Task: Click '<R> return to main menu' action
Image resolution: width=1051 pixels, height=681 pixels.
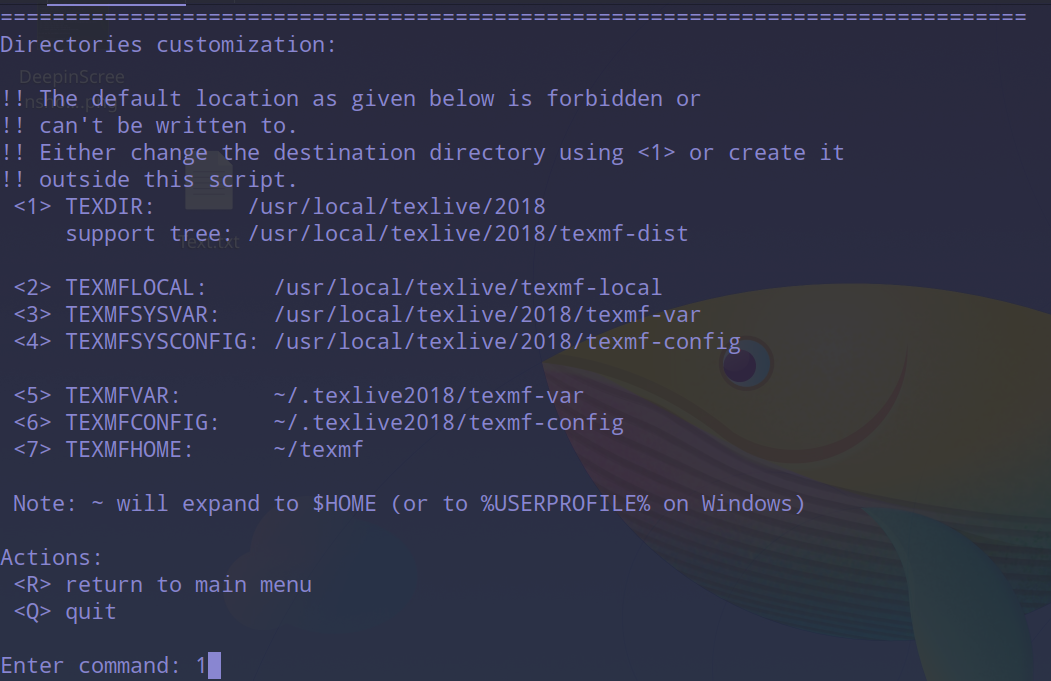Action: [x=162, y=585]
